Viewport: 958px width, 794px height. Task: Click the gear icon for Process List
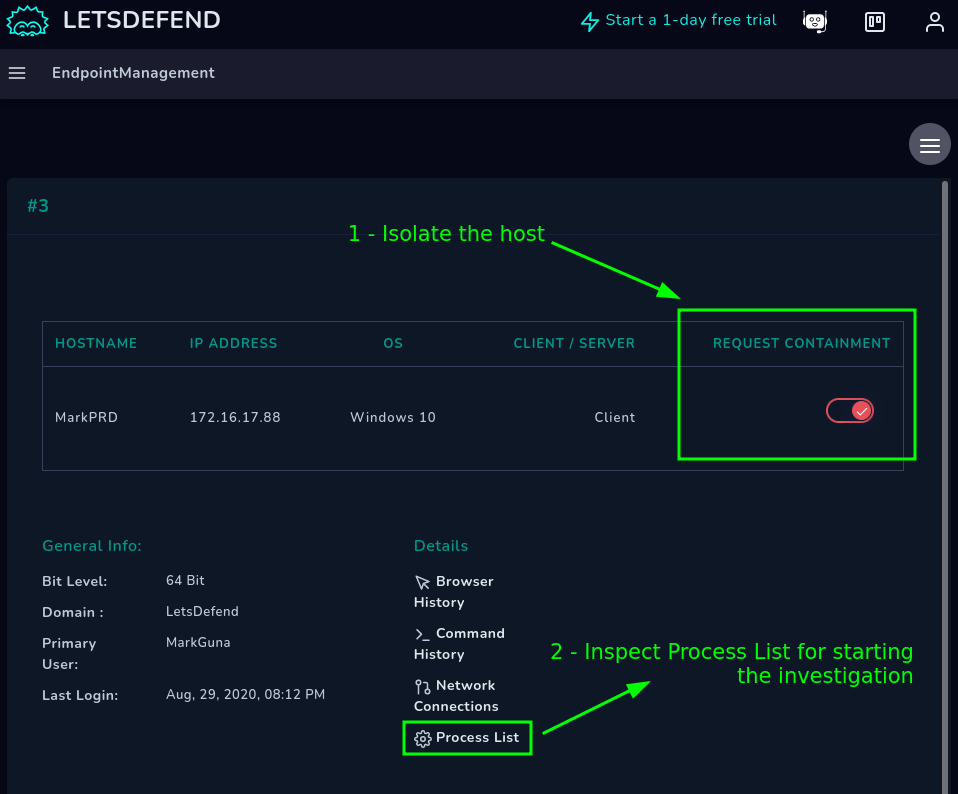pyautogui.click(x=422, y=738)
